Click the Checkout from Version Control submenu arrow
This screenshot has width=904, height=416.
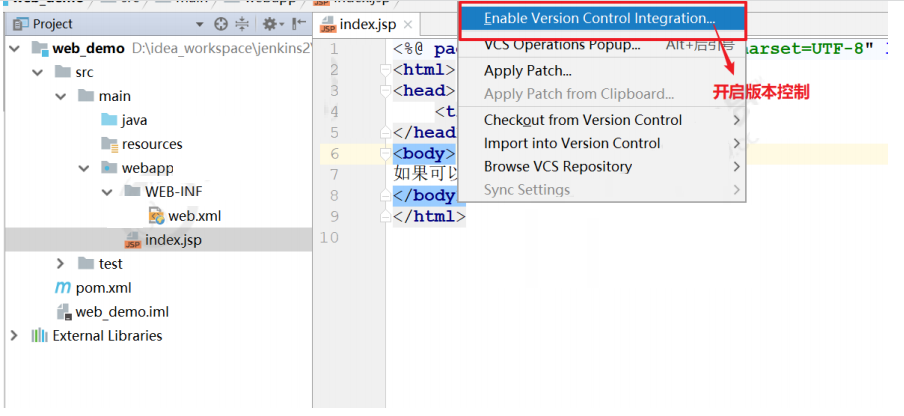pos(736,120)
